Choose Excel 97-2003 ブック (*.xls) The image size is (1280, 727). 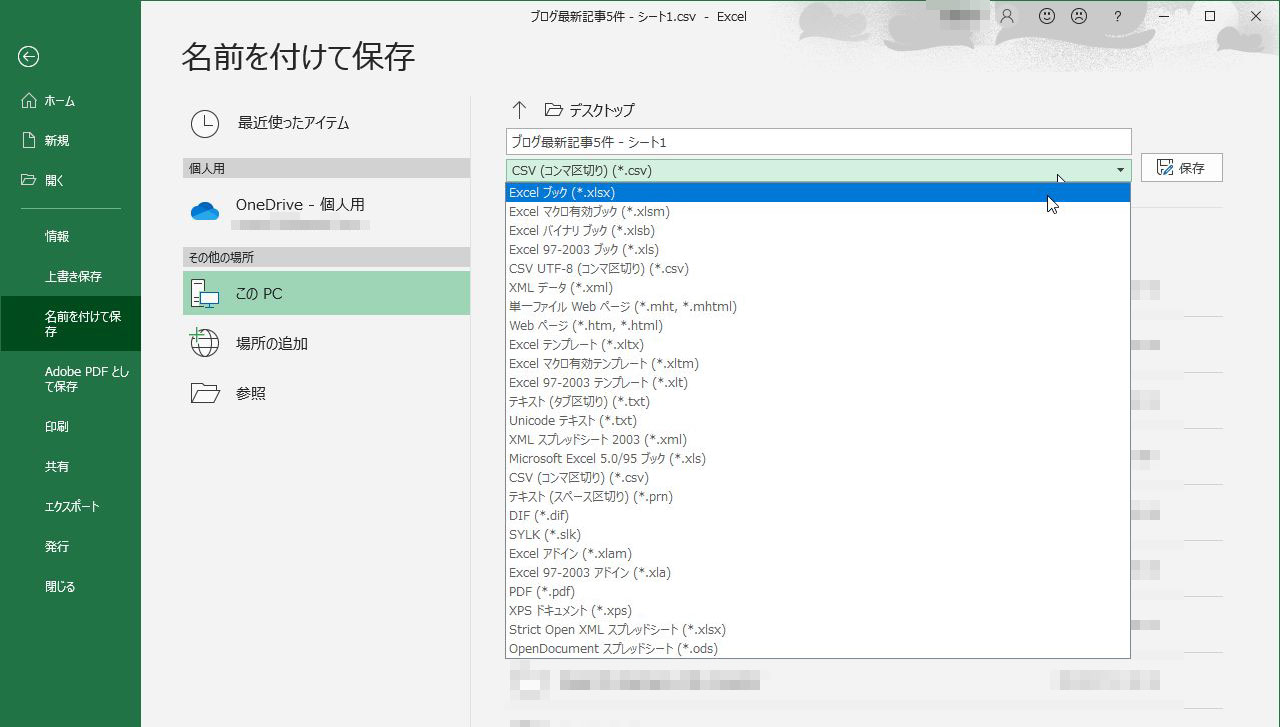(x=818, y=250)
